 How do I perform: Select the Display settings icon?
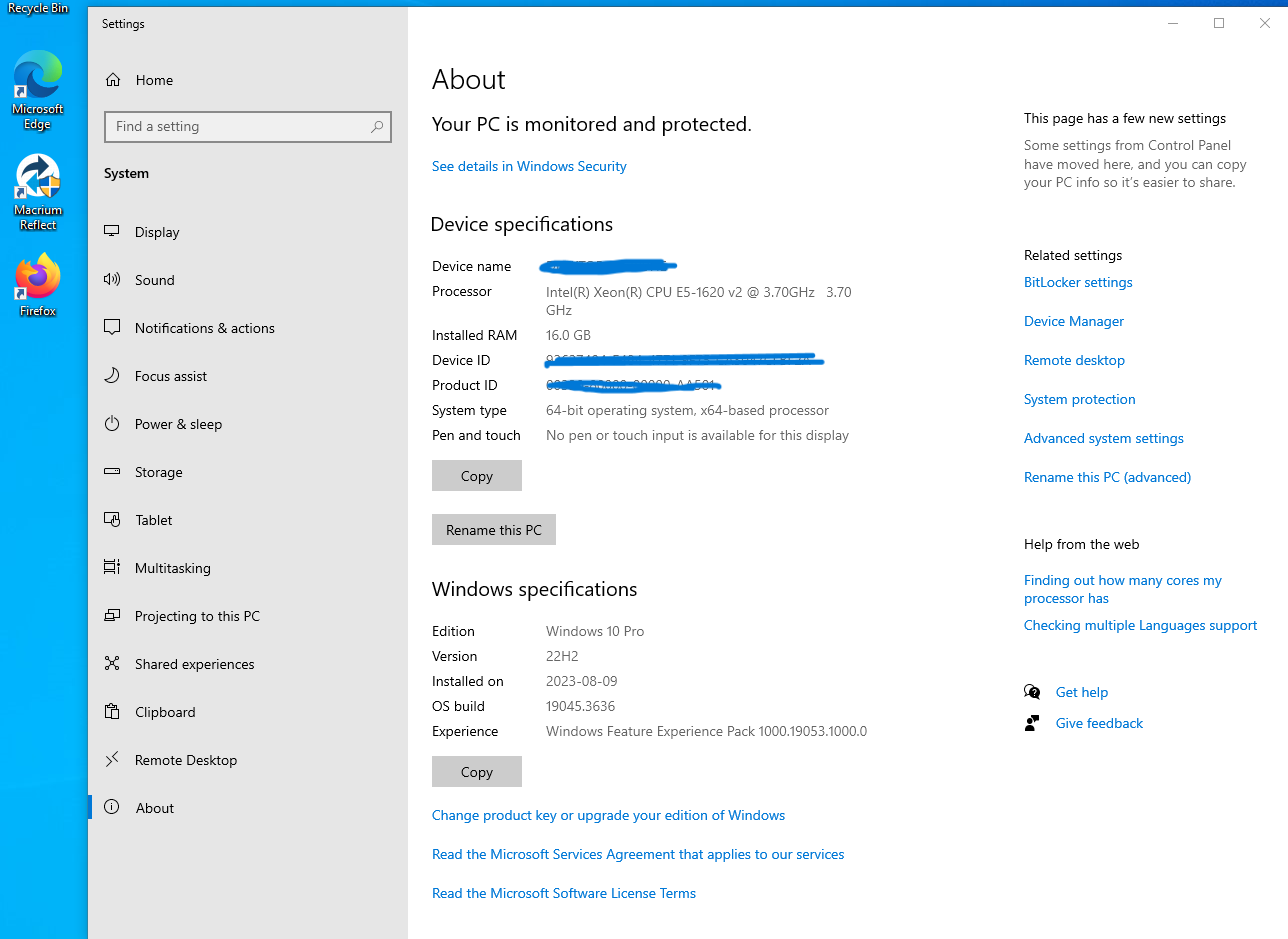pos(112,231)
